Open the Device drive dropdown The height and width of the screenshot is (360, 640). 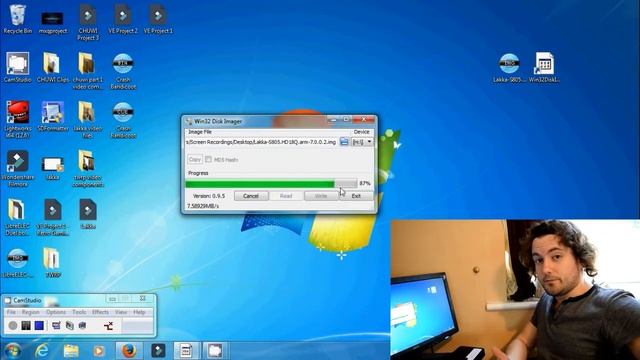point(362,142)
